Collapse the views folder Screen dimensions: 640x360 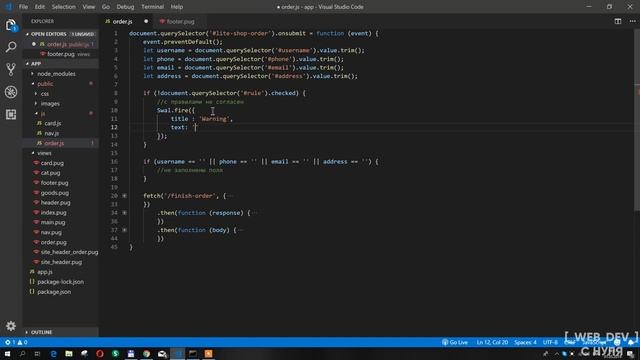pyautogui.click(x=44, y=153)
